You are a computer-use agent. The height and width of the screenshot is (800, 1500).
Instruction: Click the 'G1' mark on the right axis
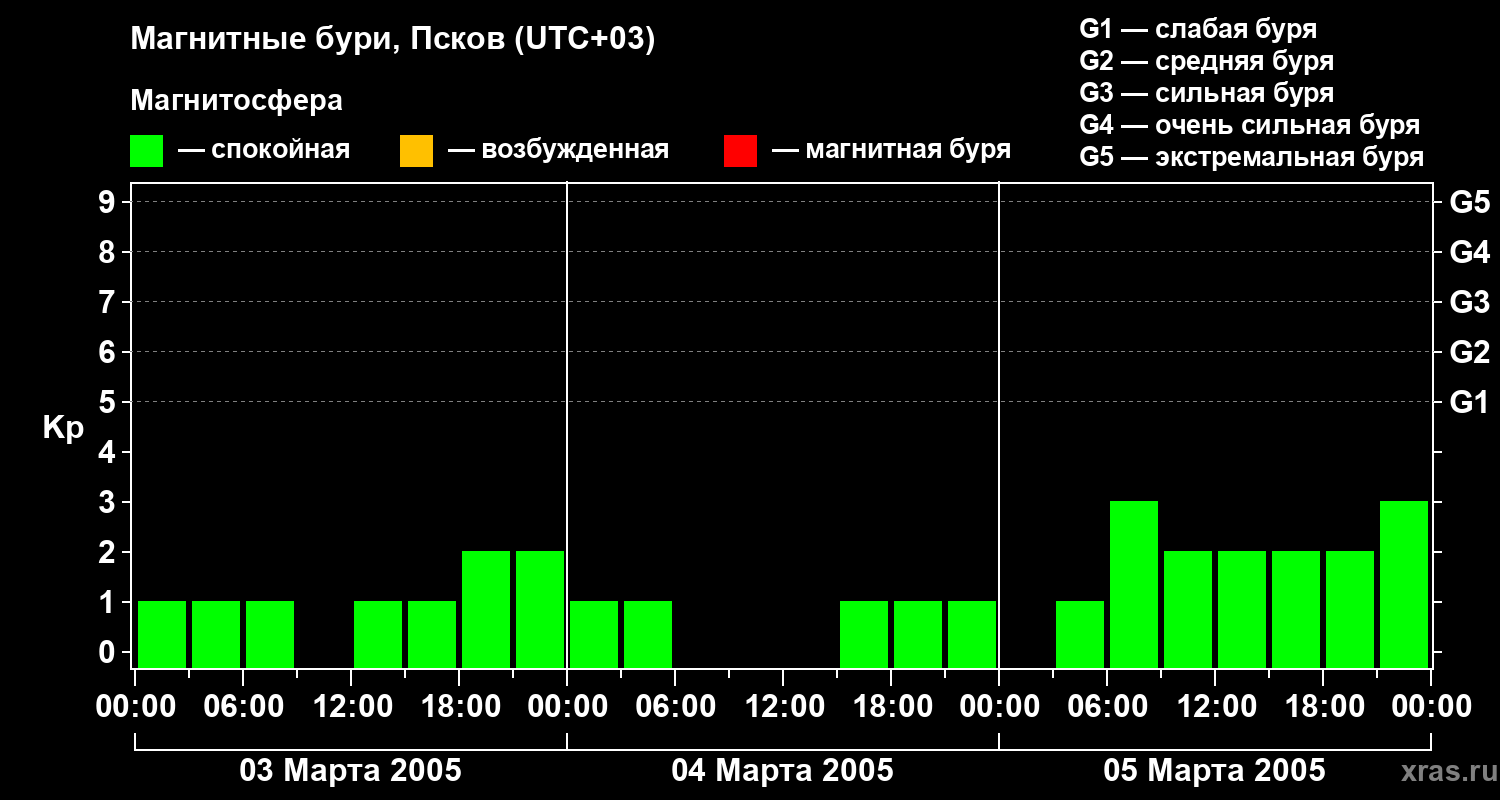coord(1469,402)
